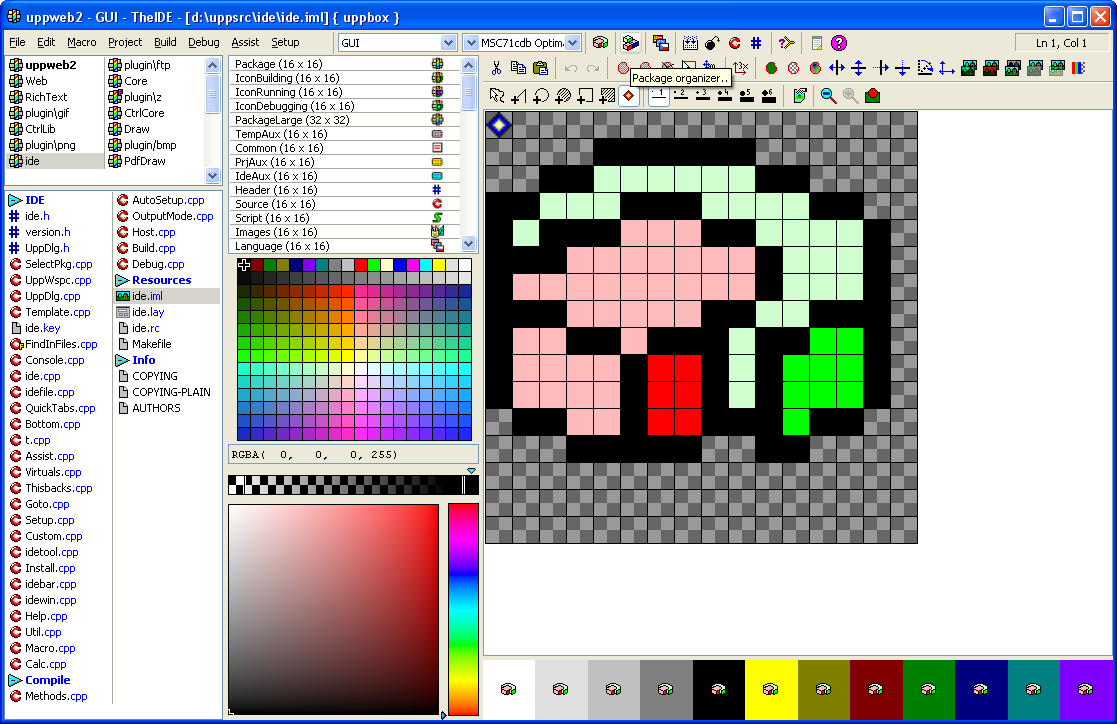
Task: Click the yellow background icon preview thumbnail
Action: coord(771,689)
